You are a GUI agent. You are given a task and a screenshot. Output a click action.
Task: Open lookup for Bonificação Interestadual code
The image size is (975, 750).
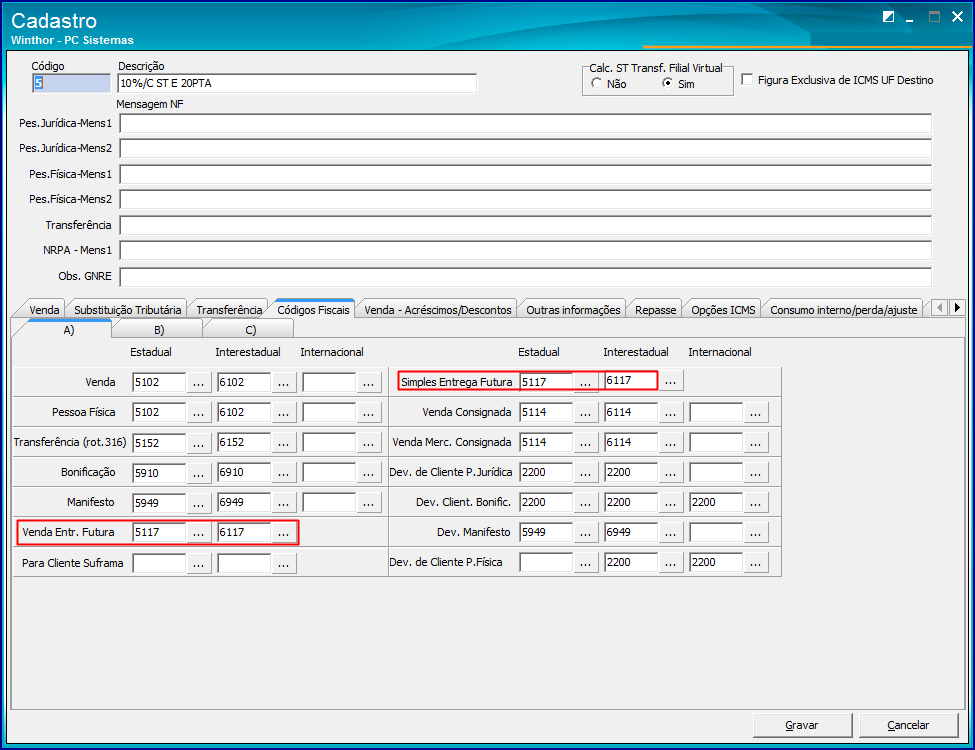tap(284, 473)
